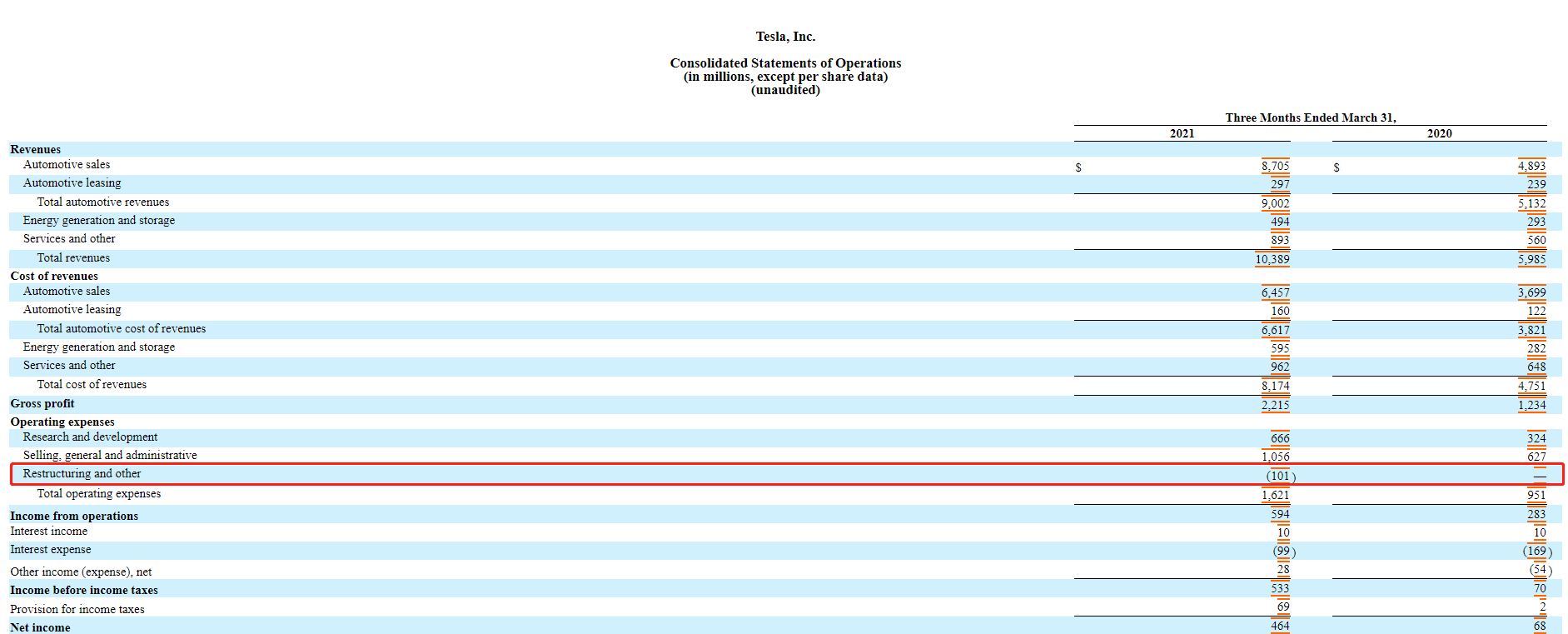Click the 533 income before taxes value
1568x634 pixels.
tap(1280, 588)
